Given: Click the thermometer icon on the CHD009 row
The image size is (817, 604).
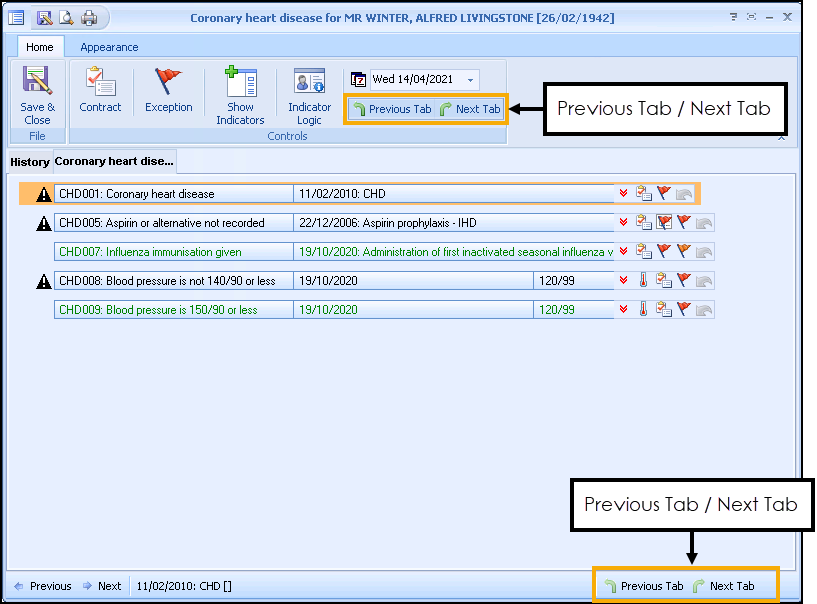Looking at the screenshot, I should tap(644, 310).
